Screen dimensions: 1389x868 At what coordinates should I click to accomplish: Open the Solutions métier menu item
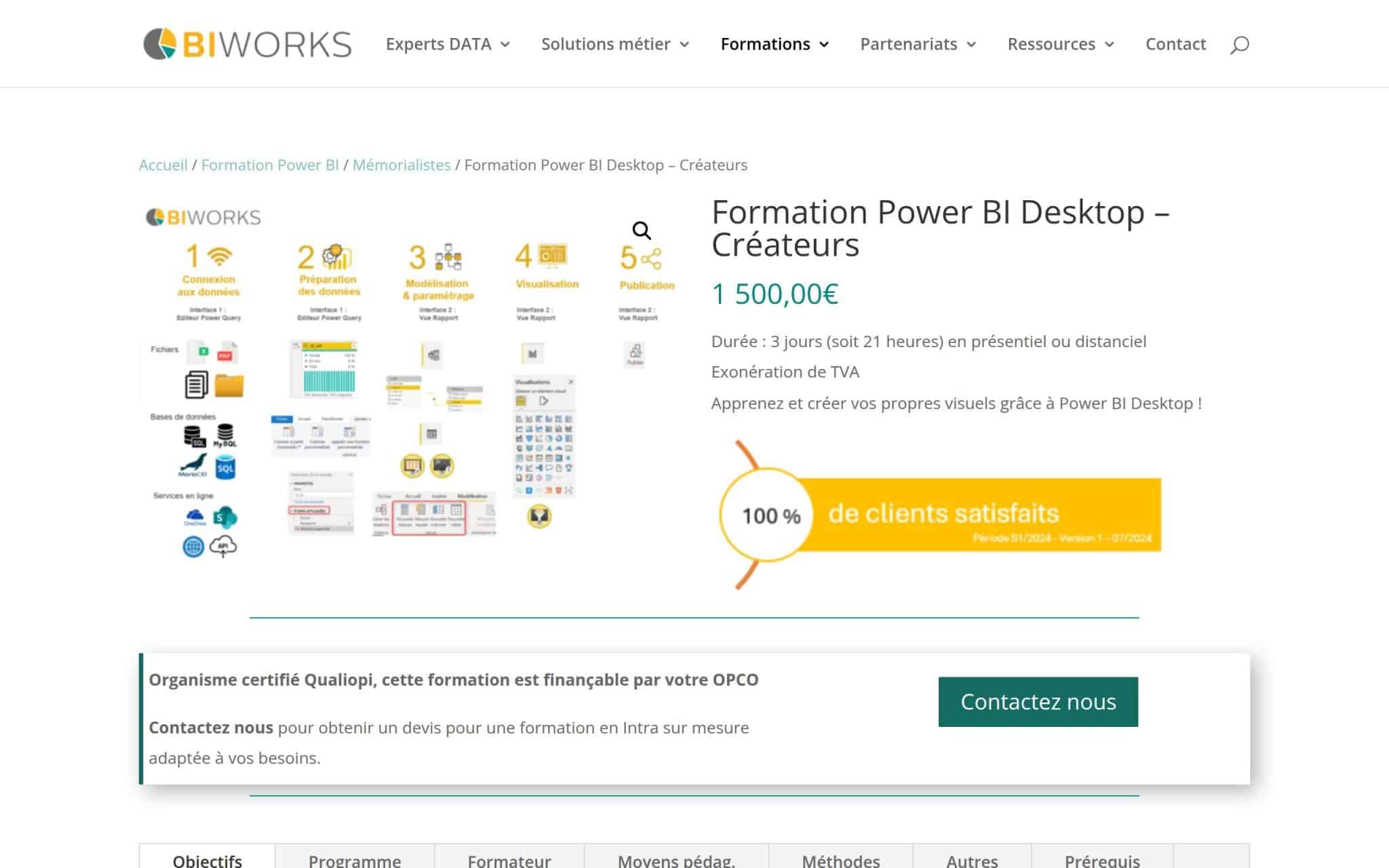[606, 44]
